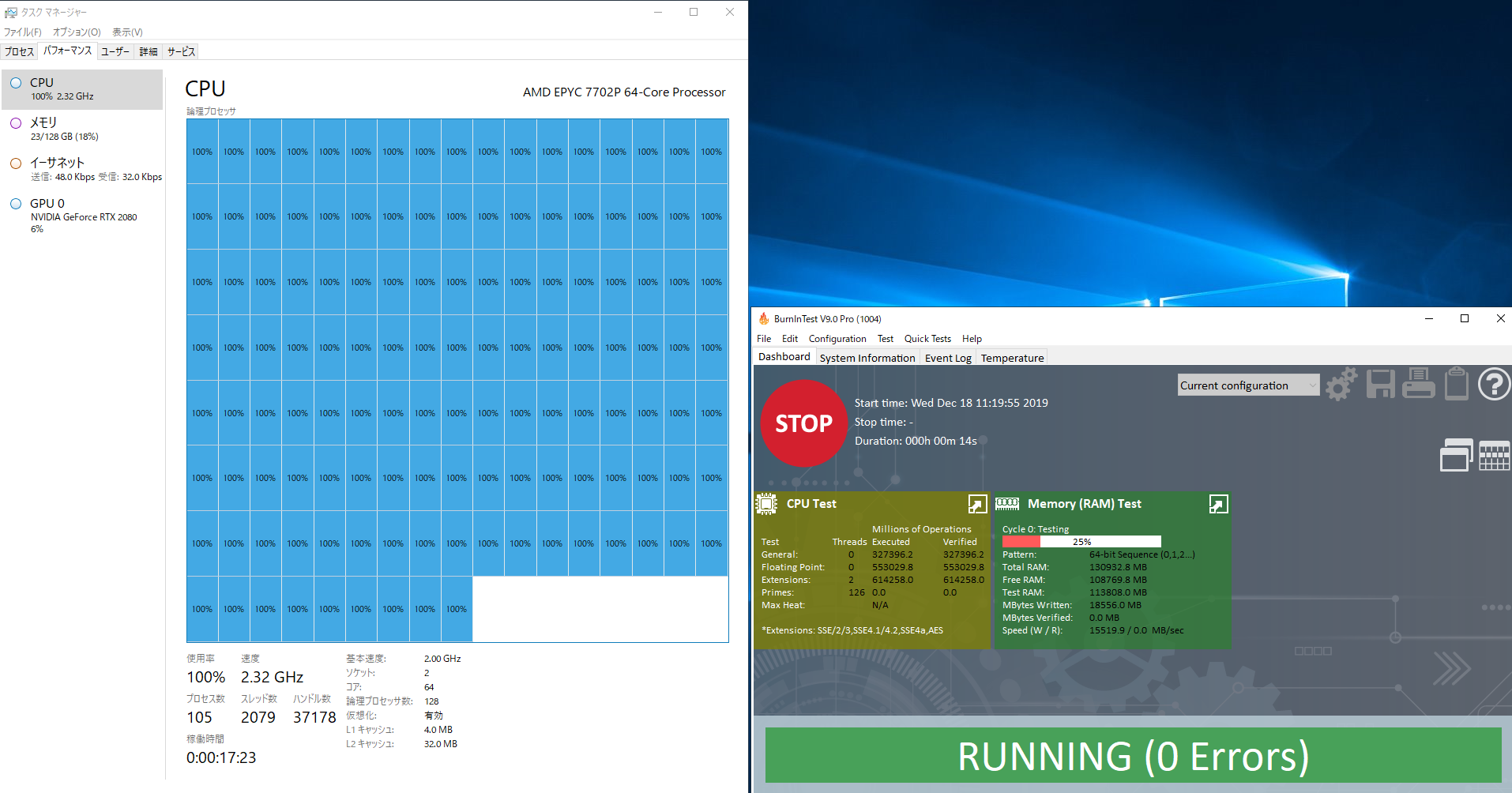The height and width of the screenshot is (793, 1512).
Task: Open Task Manager 表示(V) menu
Action: click(x=127, y=32)
